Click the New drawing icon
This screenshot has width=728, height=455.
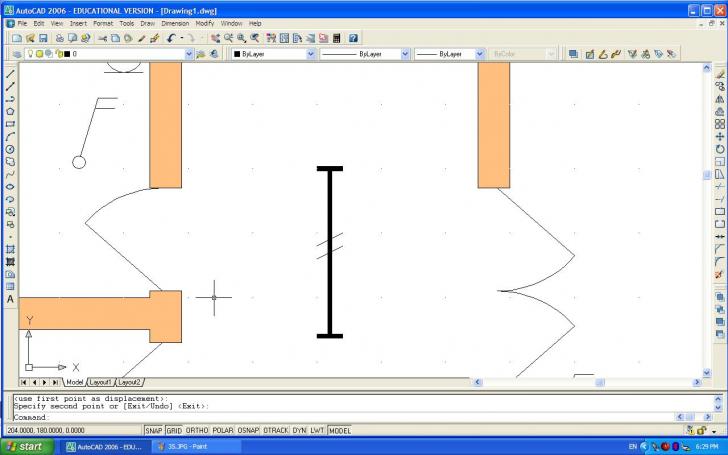[x=17, y=38]
